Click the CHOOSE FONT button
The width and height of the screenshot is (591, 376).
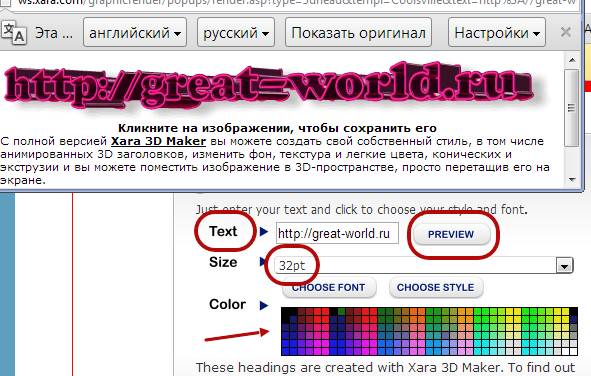coord(329,287)
